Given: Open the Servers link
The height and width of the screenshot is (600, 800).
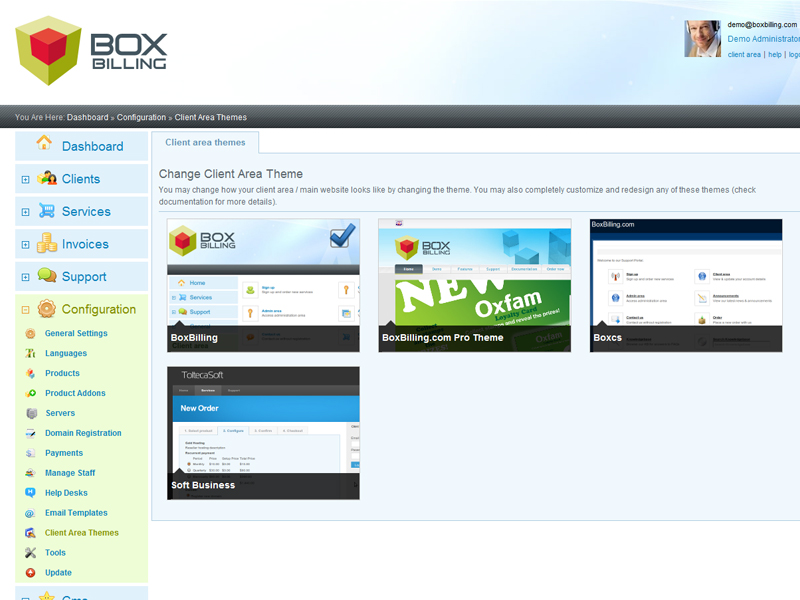Looking at the screenshot, I should (60, 413).
